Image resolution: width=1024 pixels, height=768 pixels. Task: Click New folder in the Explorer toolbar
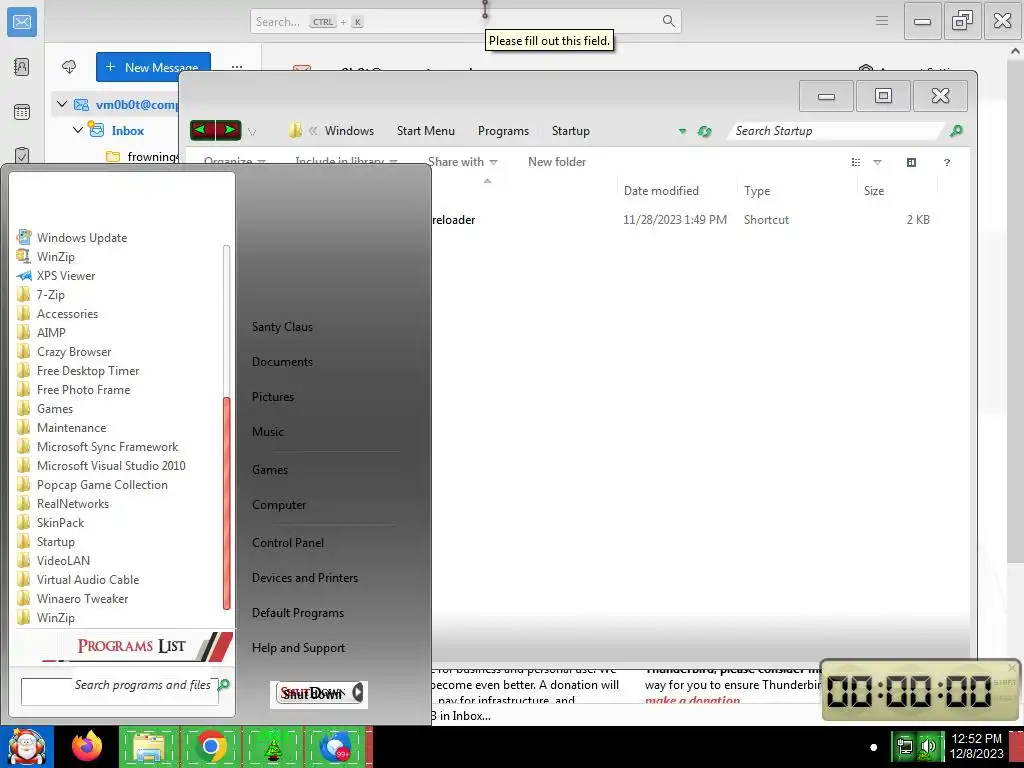(x=557, y=162)
